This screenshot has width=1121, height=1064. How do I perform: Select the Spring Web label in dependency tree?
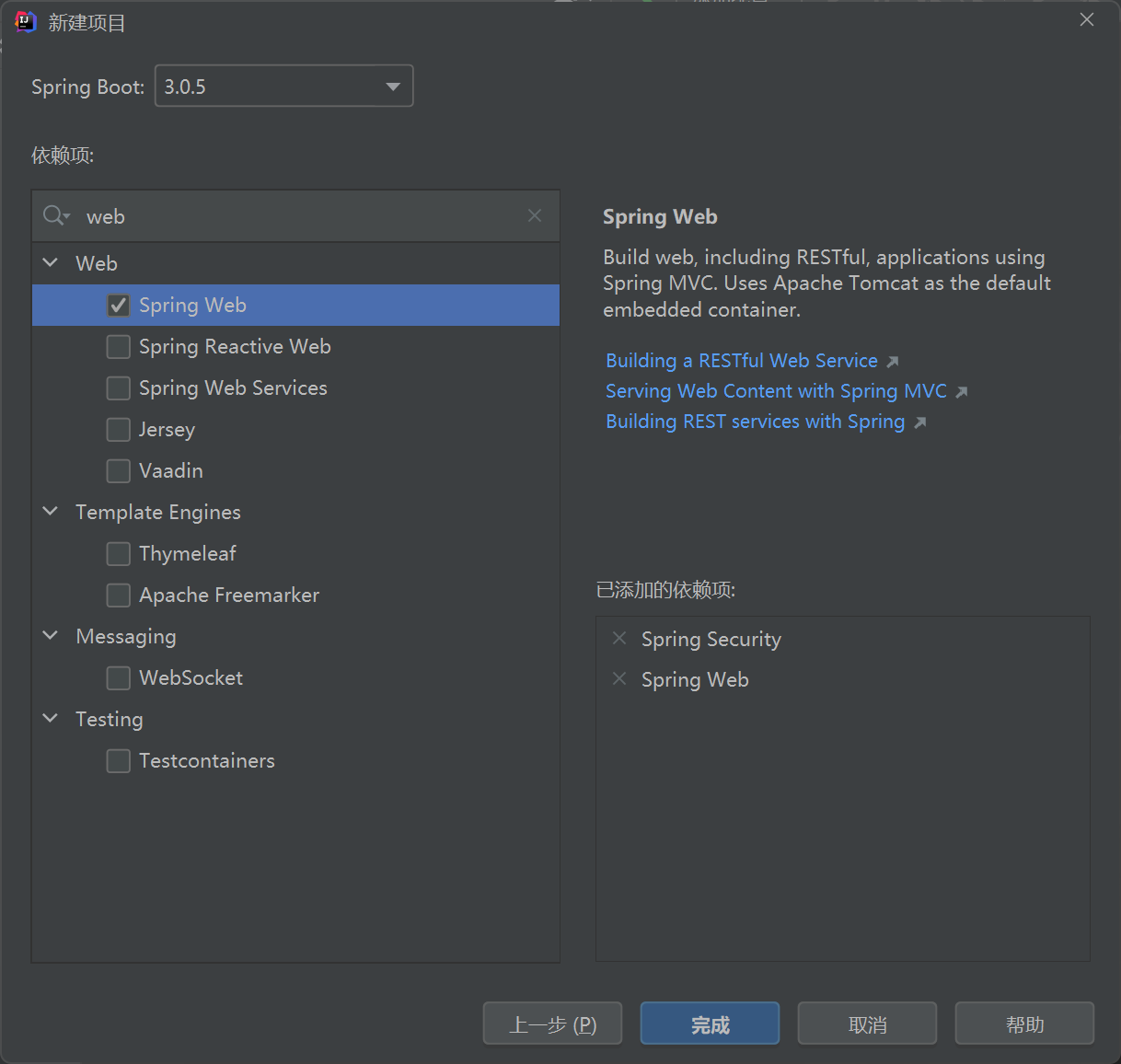192,305
